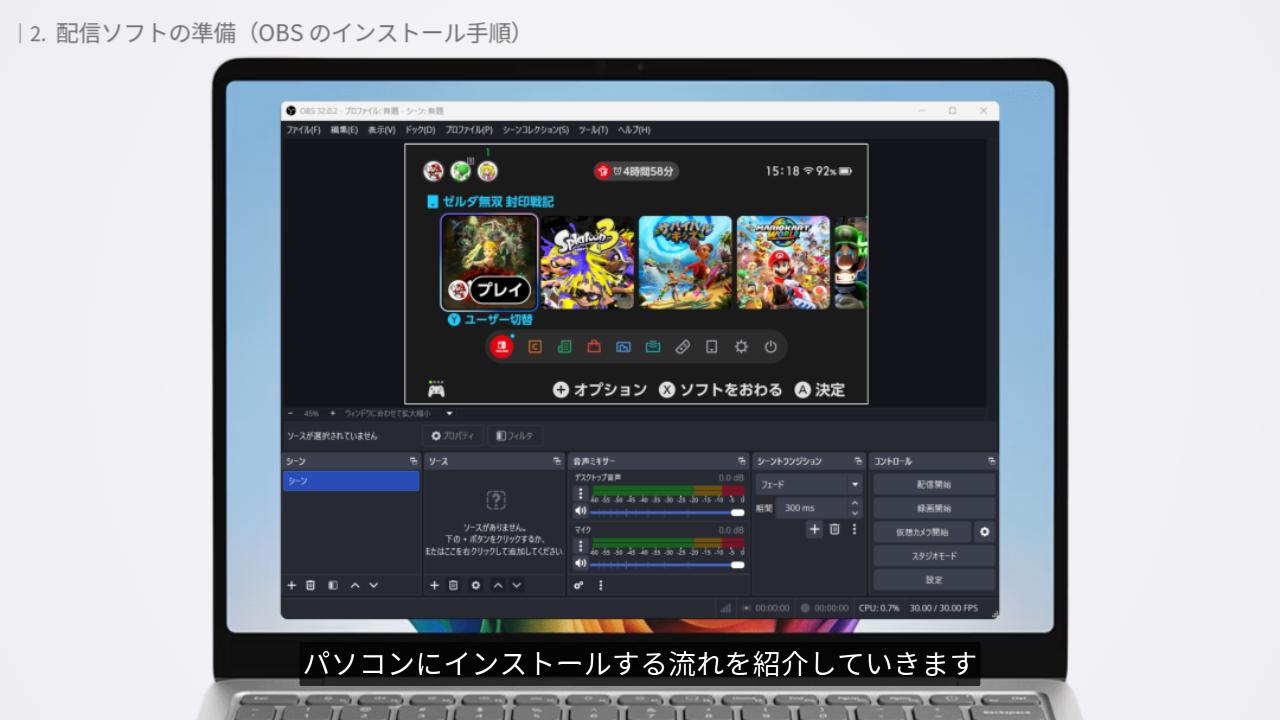Open advanced audio properties gears icon
1280x720 pixels.
[x=579, y=585]
